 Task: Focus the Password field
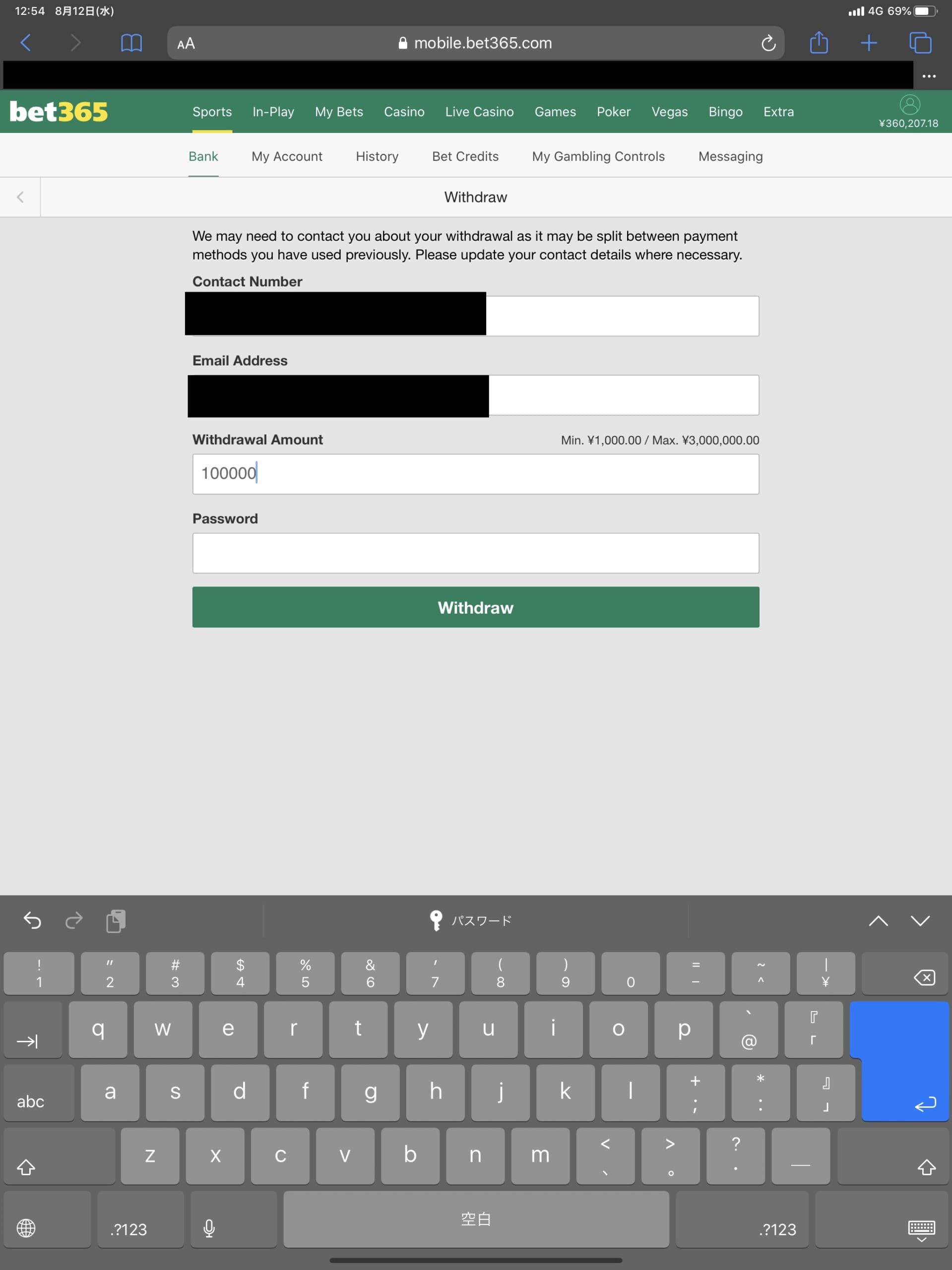[475, 553]
